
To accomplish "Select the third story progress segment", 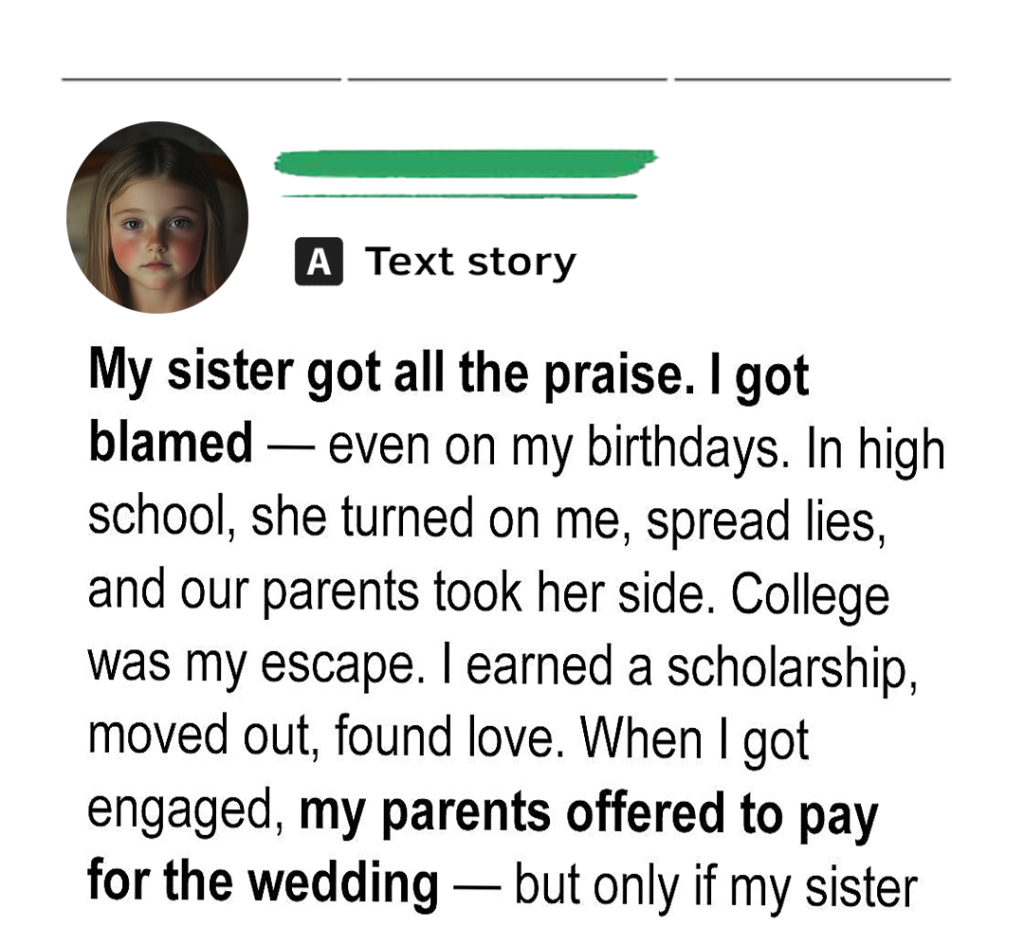I will click(812, 78).
